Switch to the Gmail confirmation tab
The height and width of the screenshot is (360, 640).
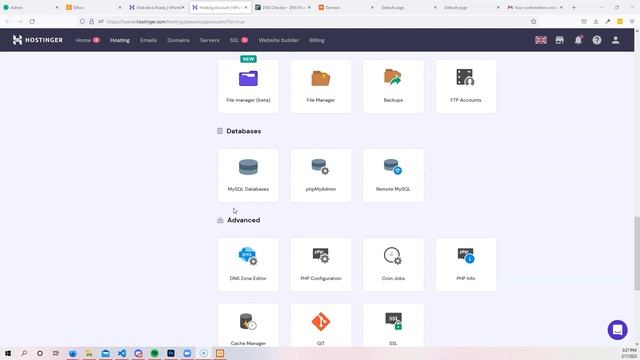(x=535, y=7)
